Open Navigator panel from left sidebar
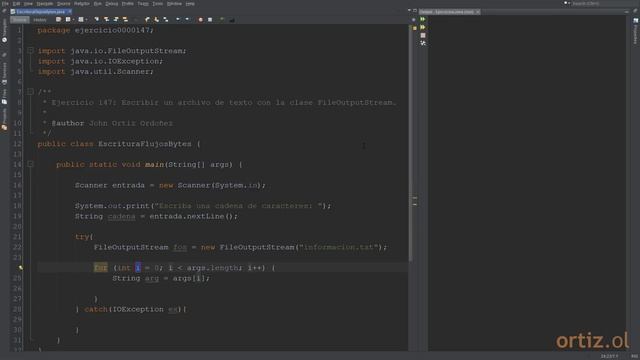Screen dimensions: 640x360 coord(4,31)
